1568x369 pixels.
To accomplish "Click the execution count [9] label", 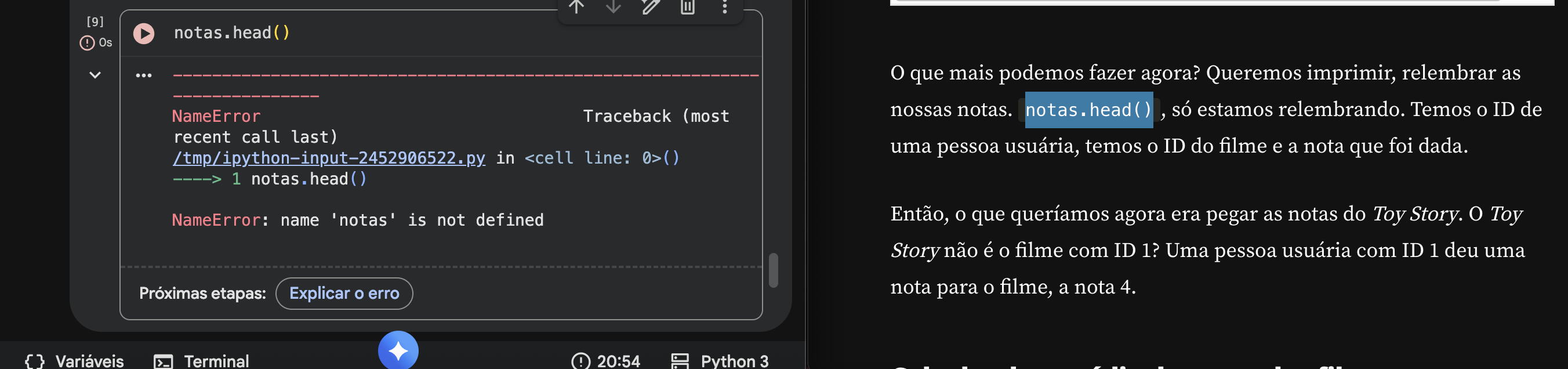I will 95,22.
